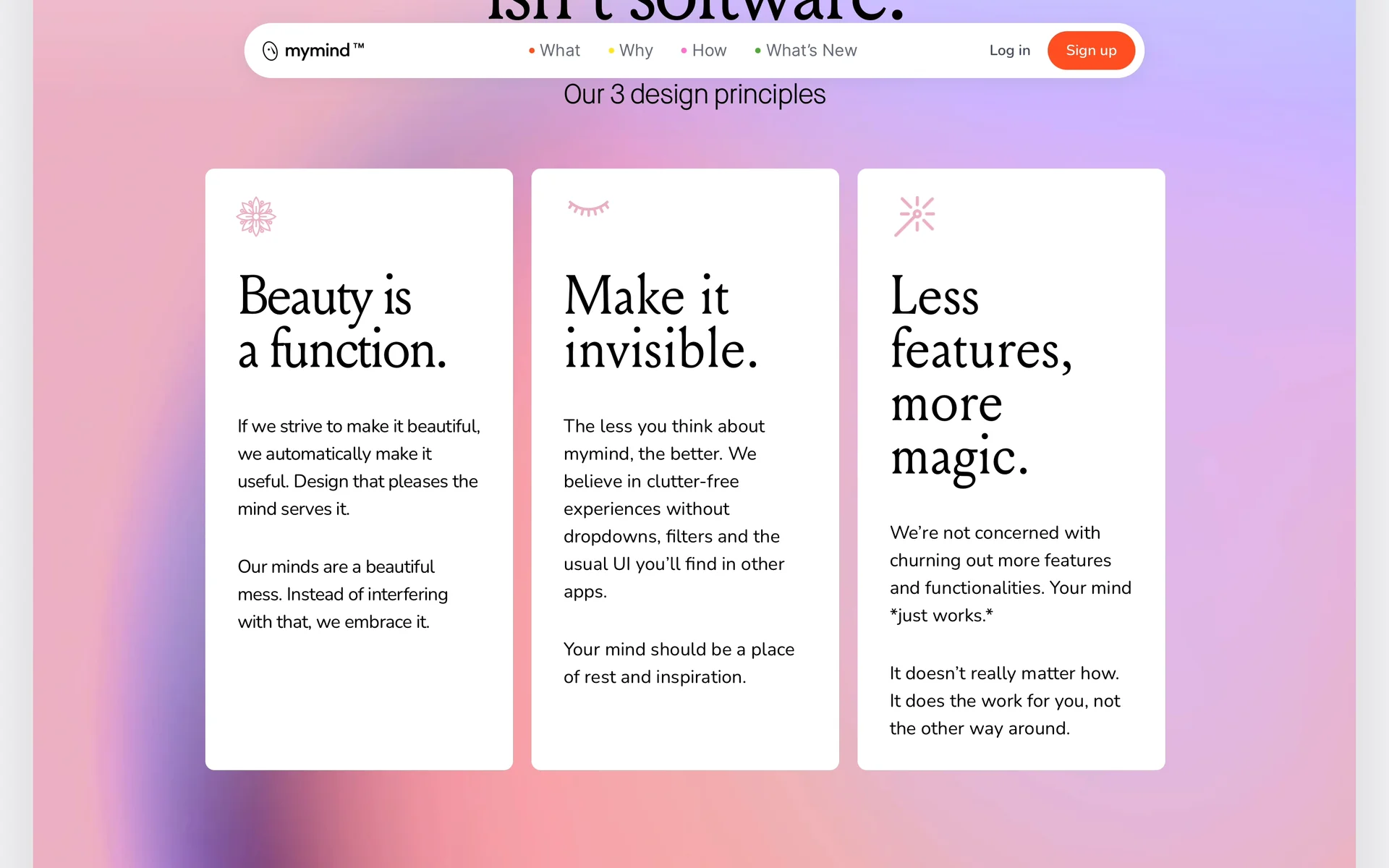The height and width of the screenshot is (868, 1389).
Task: Click 'Less features, more magic.' heading
Action: [980, 376]
